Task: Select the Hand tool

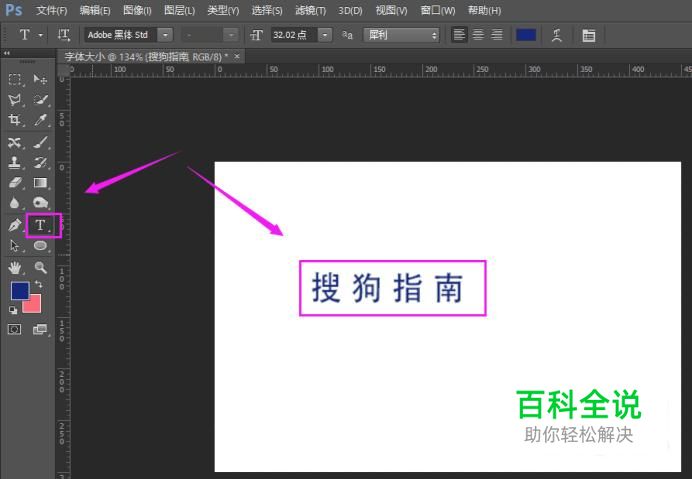Action: [15, 268]
